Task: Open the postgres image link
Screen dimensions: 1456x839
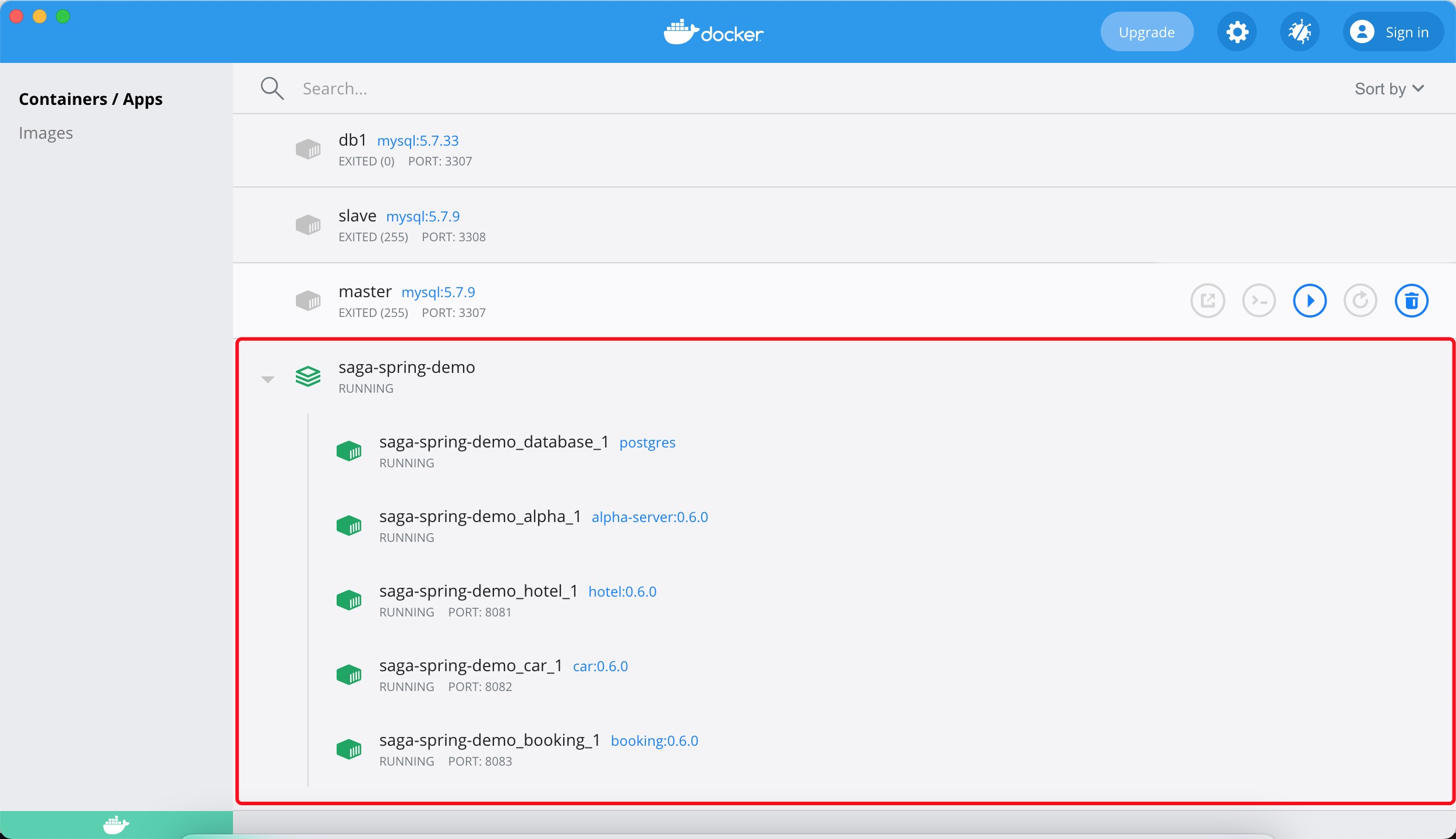Action: (648, 443)
